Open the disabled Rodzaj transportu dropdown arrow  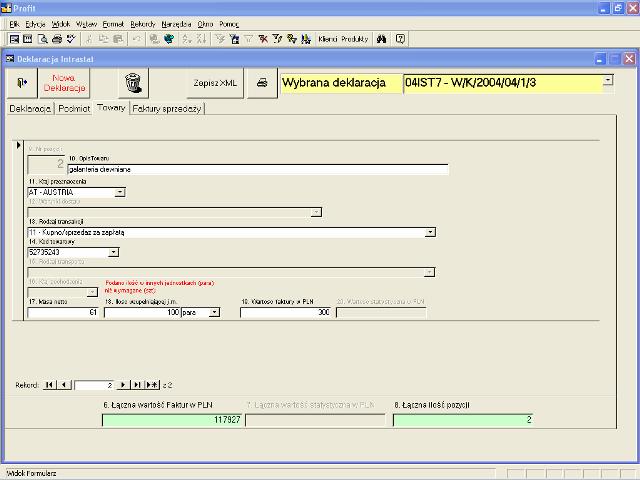(x=429, y=272)
